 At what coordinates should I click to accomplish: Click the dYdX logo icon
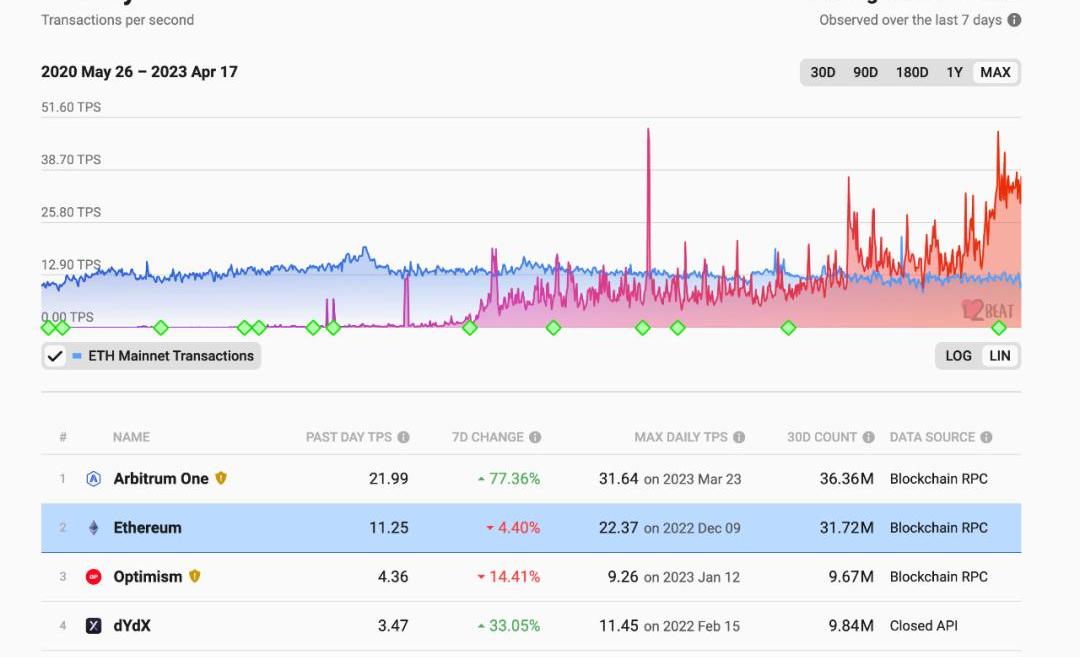[x=94, y=626]
